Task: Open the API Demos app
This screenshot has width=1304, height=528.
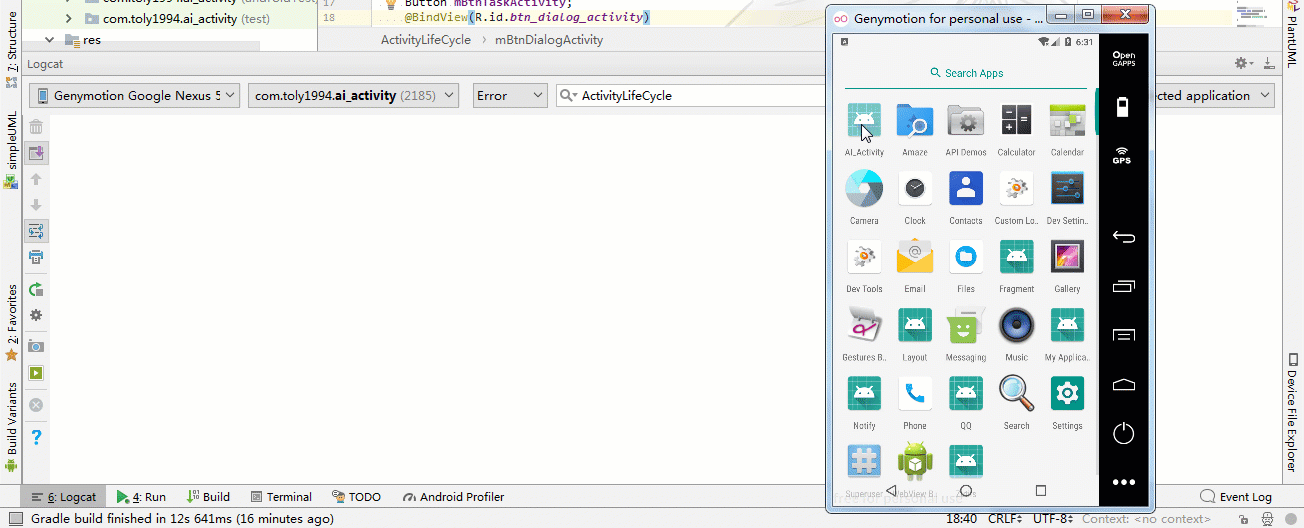Action: (x=965, y=122)
